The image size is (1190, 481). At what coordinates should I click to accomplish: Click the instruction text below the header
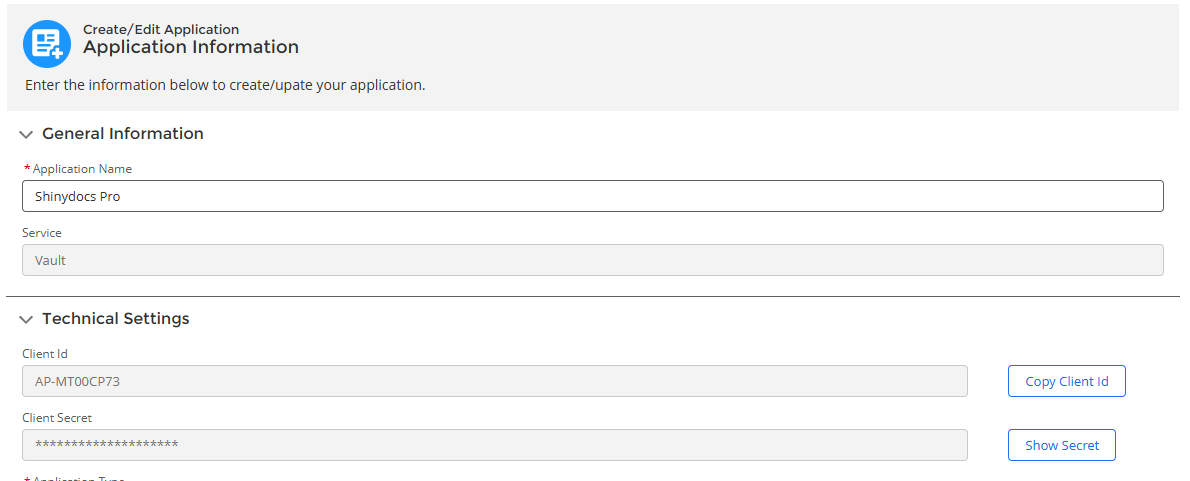pyautogui.click(x=225, y=85)
